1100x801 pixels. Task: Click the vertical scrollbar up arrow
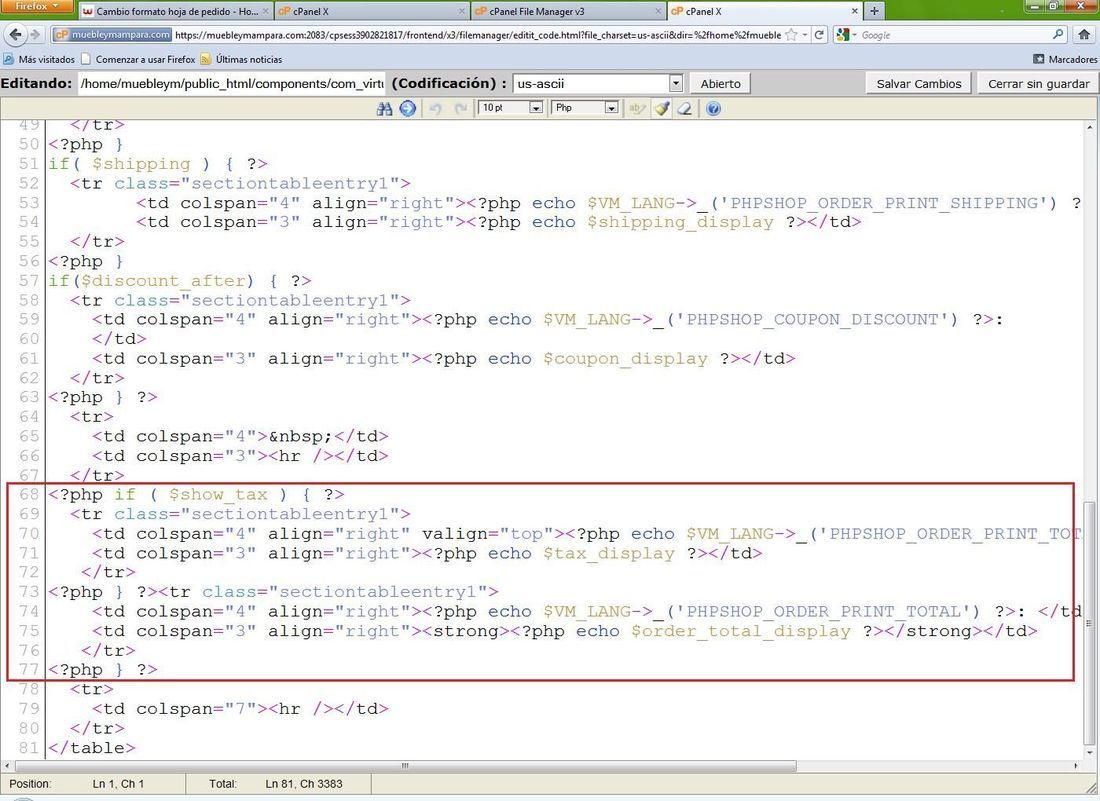point(1089,127)
